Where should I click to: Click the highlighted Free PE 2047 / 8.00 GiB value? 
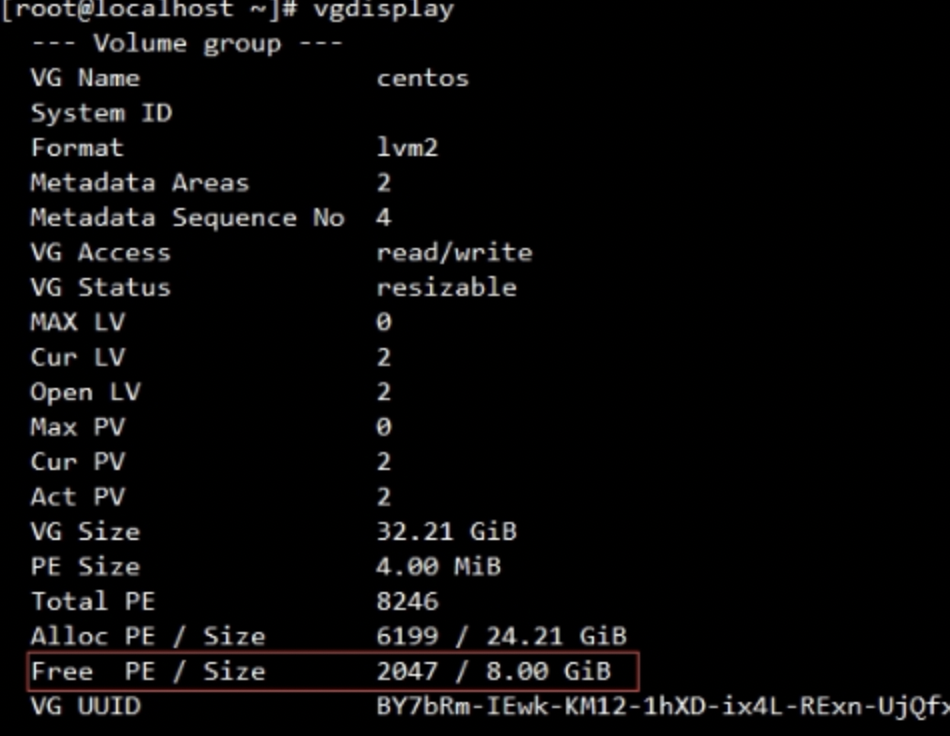pyautogui.click(x=493, y=671)
